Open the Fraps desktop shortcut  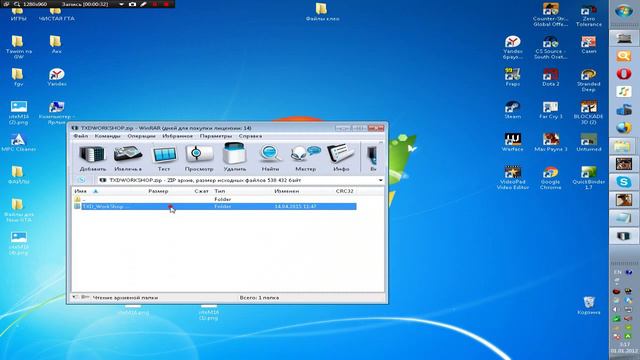(x=513, y=77)
